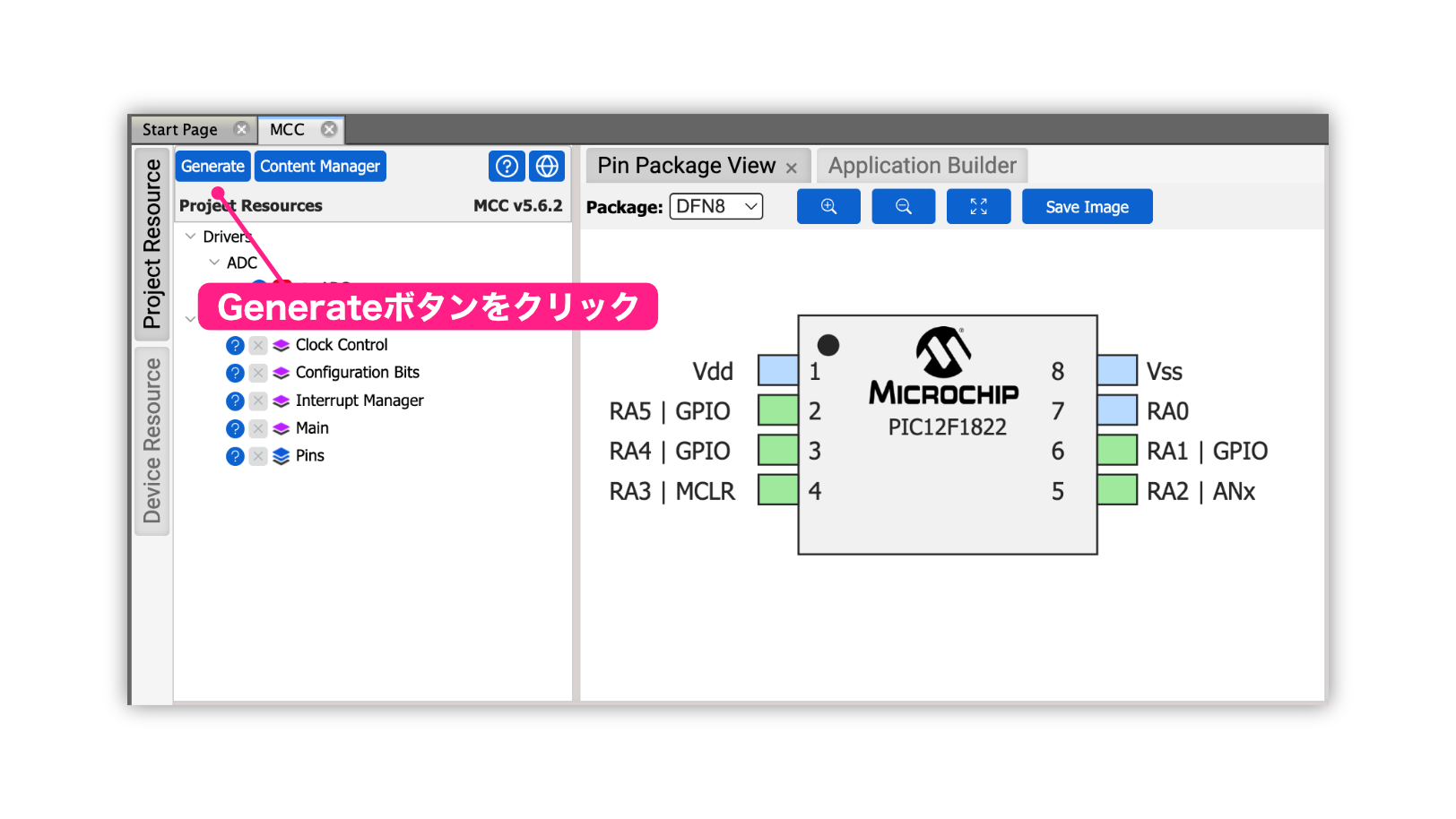Remove Clock Control with its X icon
This screenshot has height=819, width=1456.
tap(258, 346)
